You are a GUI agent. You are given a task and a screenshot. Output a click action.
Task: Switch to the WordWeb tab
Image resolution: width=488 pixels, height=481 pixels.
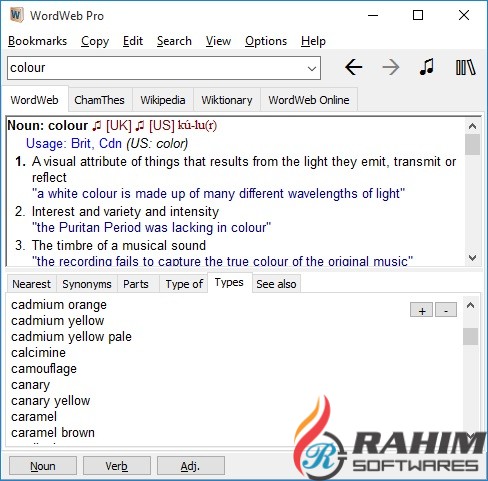[x=35, y=100]
